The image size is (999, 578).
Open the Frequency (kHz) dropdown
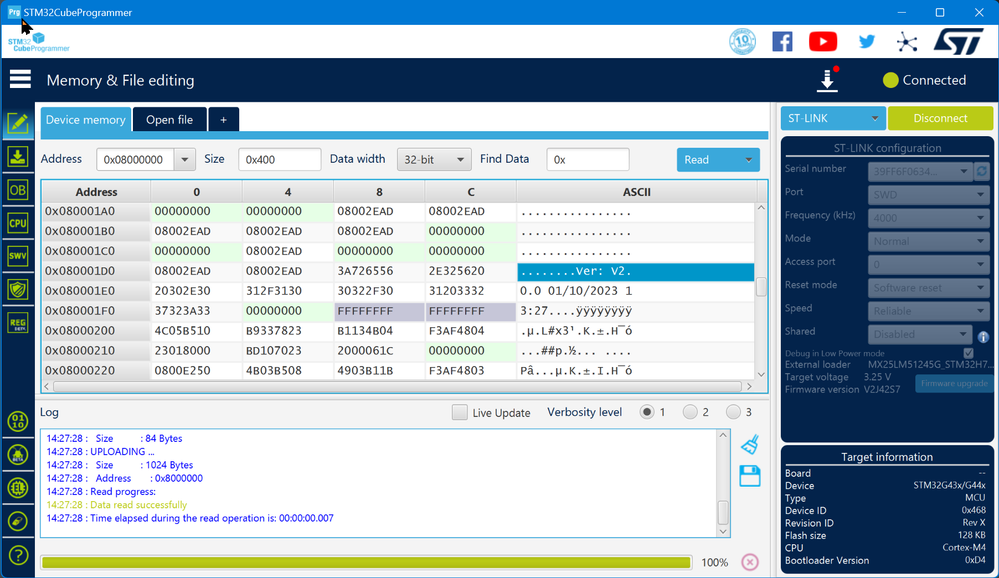[x=928, y=218]
